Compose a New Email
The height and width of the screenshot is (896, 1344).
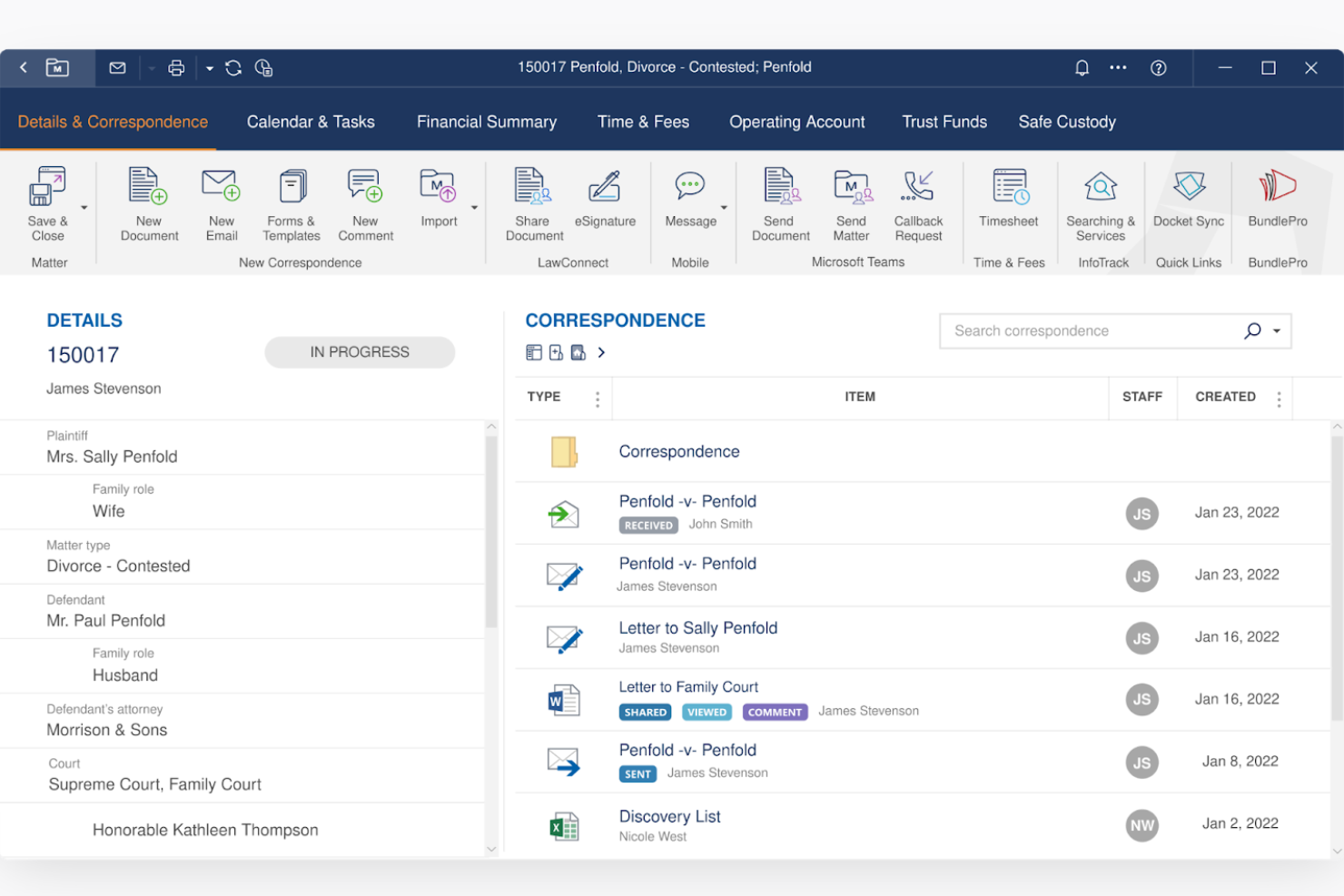tap(221, 204)
